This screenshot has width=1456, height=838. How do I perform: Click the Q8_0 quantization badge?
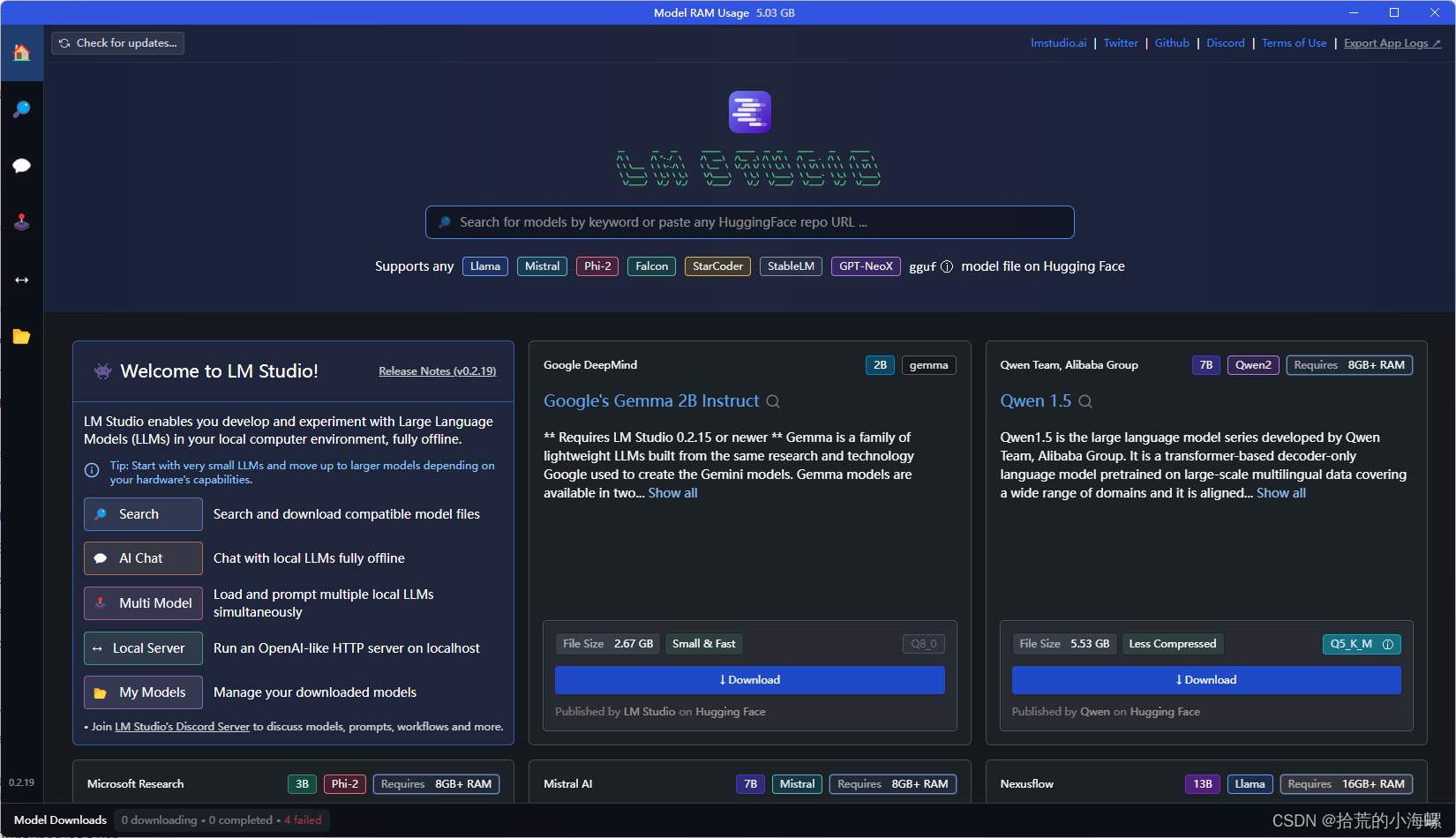click(x=924, y=644)
